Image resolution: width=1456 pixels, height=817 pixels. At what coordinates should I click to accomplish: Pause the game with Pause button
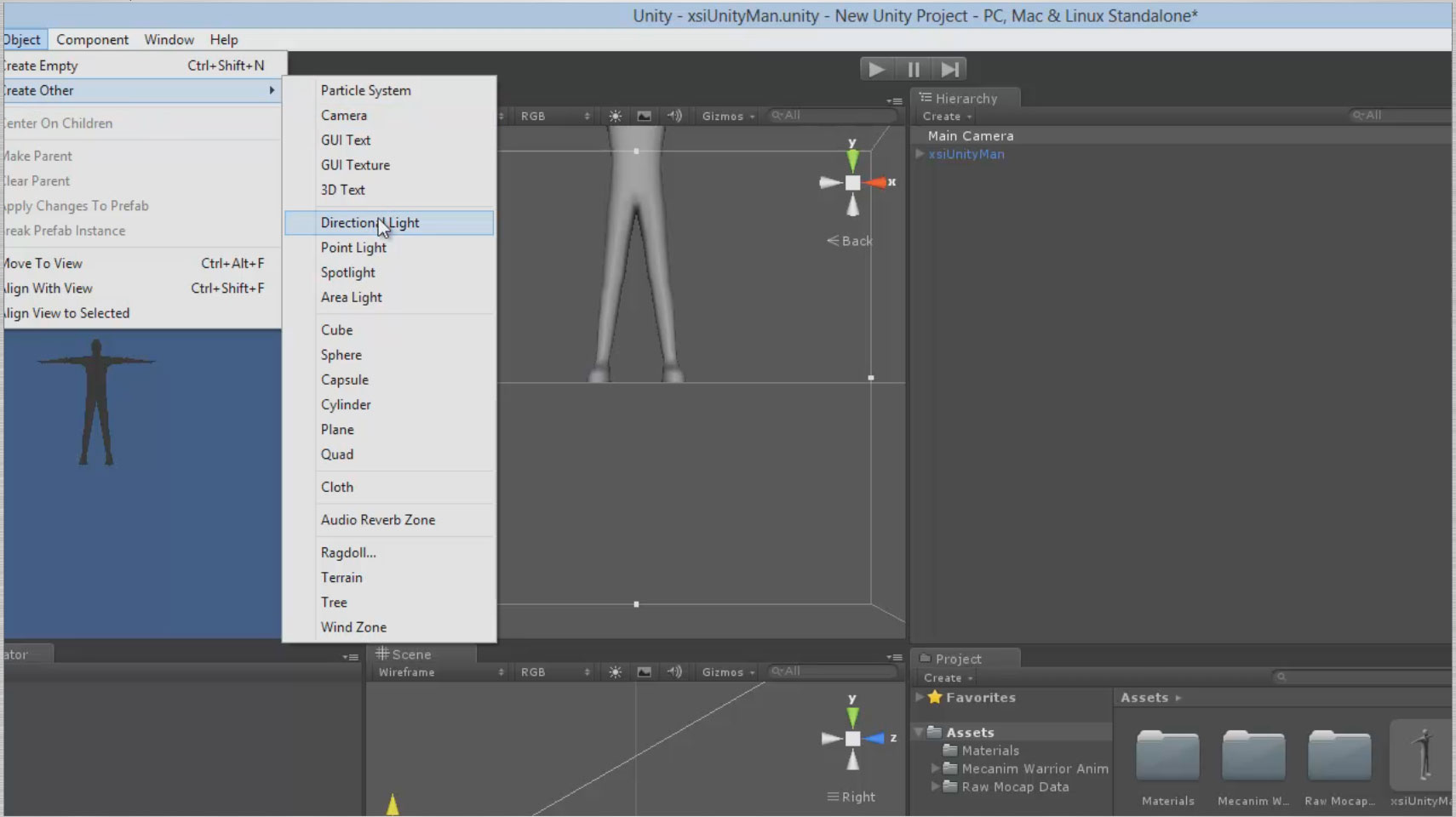914,69
